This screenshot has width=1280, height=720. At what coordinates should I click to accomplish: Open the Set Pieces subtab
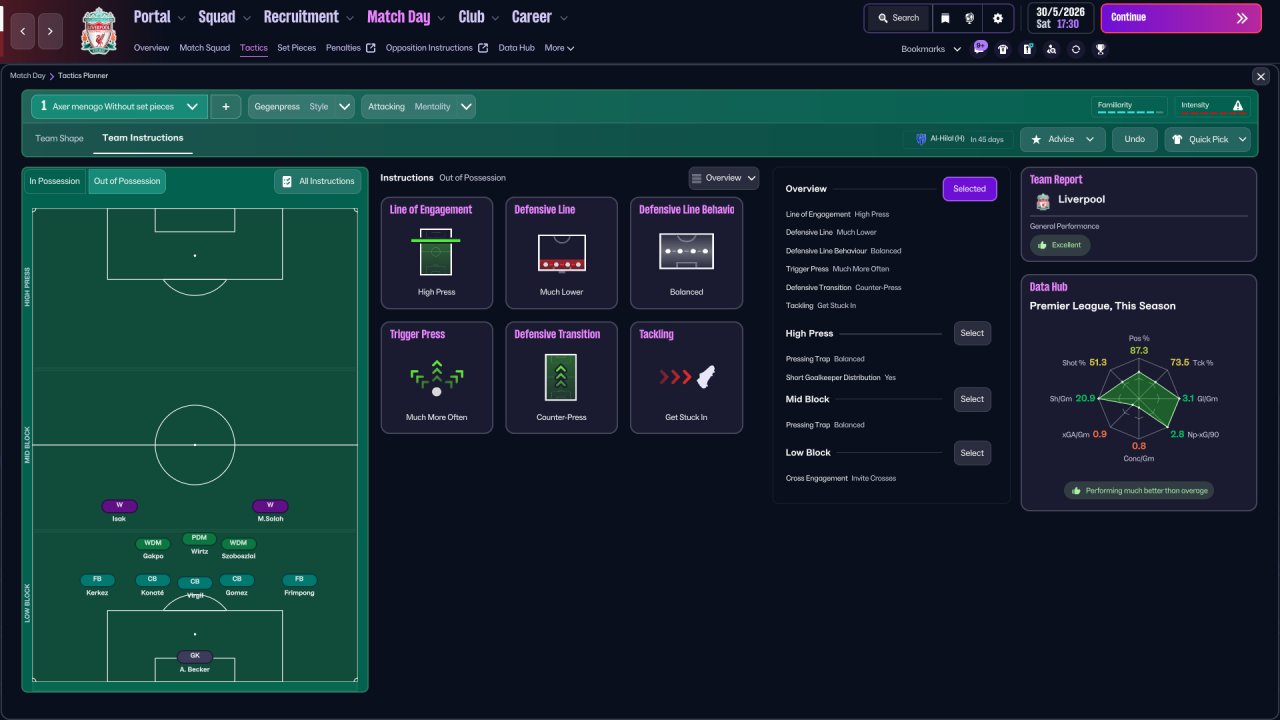click(297, 48)
